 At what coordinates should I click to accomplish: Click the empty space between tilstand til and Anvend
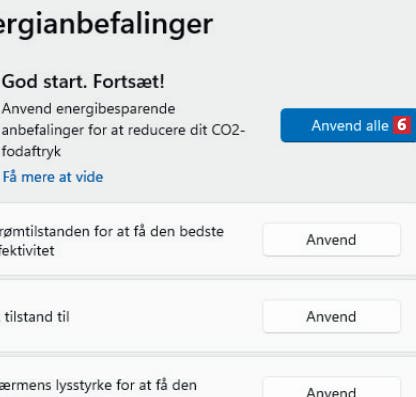tap(167, 317)
